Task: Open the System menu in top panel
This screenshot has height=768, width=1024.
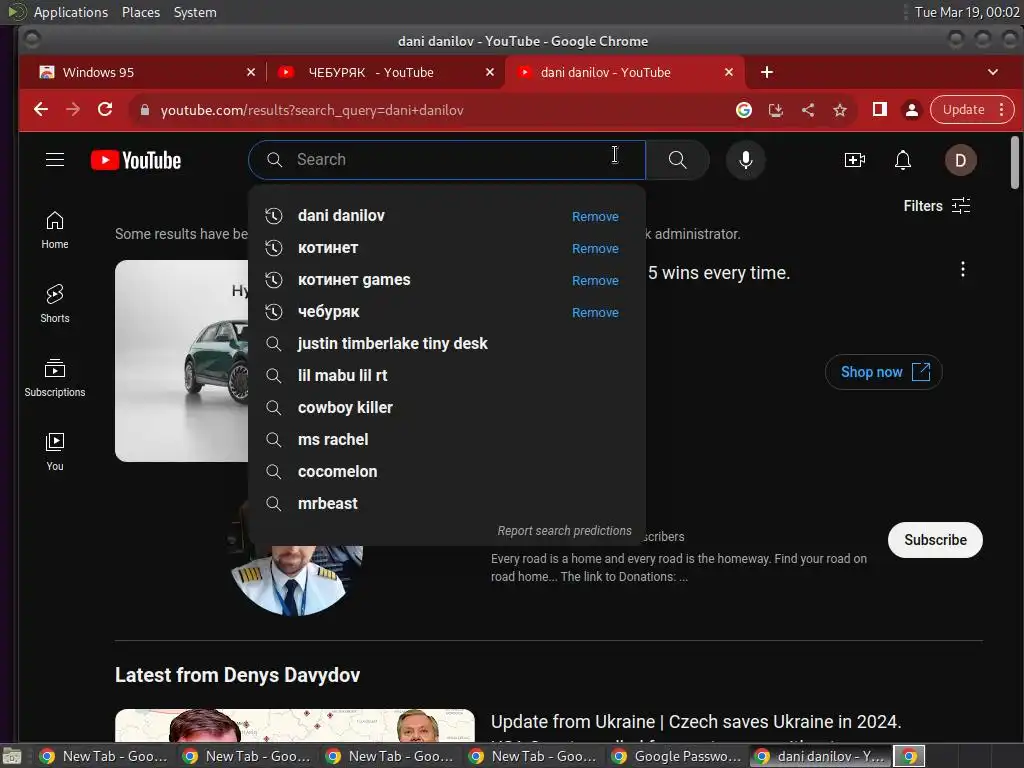Action: pyautogui.click(x=195, y=12)
